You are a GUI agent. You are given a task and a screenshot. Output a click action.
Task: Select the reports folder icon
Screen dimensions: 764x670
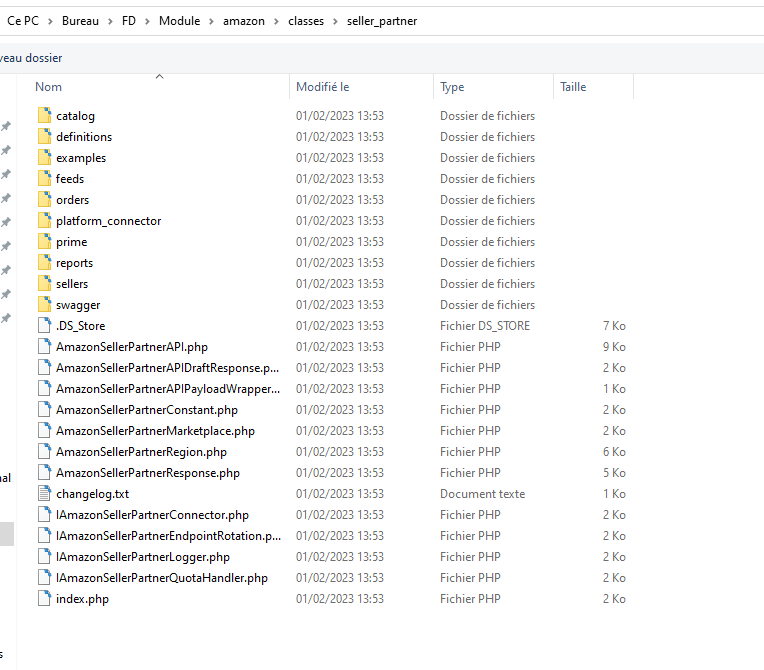[44, 262]
